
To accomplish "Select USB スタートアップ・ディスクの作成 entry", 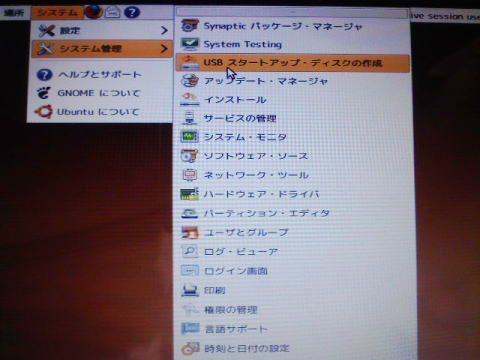I will [x=293, y=63].
